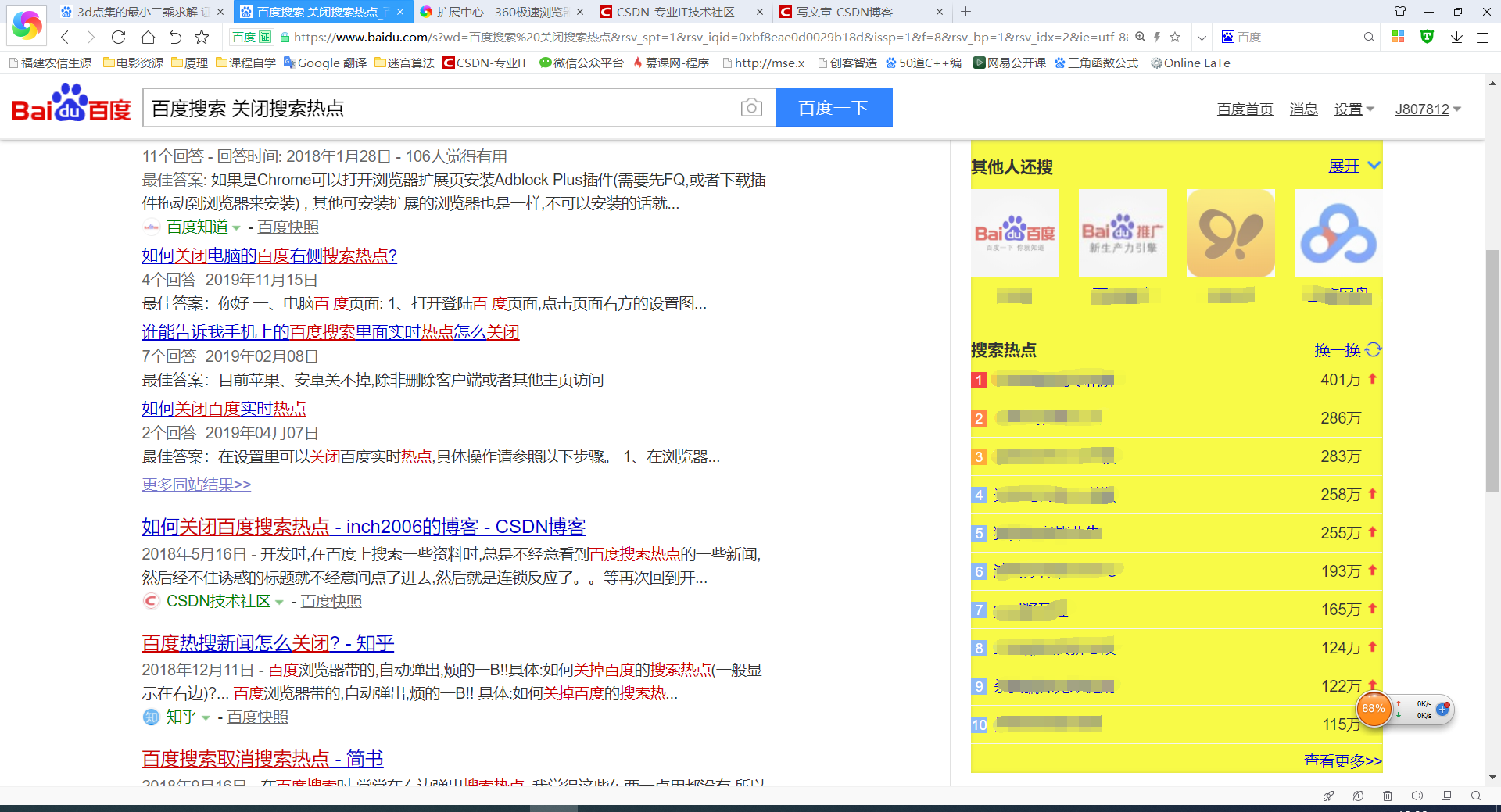The width and height of the screenshot is (1501, 812).
Task: Expand 其他人还搜 with the 展开 link
Action: pos(1354,166)
